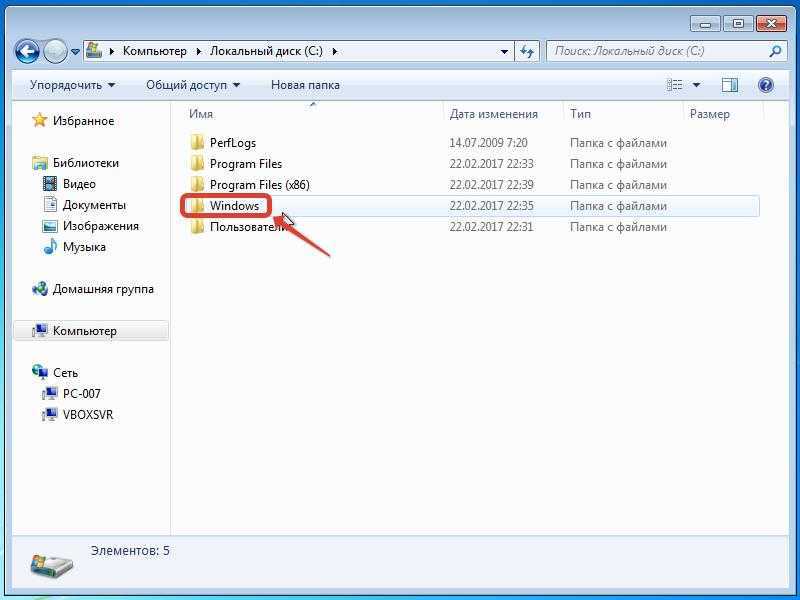
Task: Go back with the Back arrow button
Action: click(x=27, y=52)
